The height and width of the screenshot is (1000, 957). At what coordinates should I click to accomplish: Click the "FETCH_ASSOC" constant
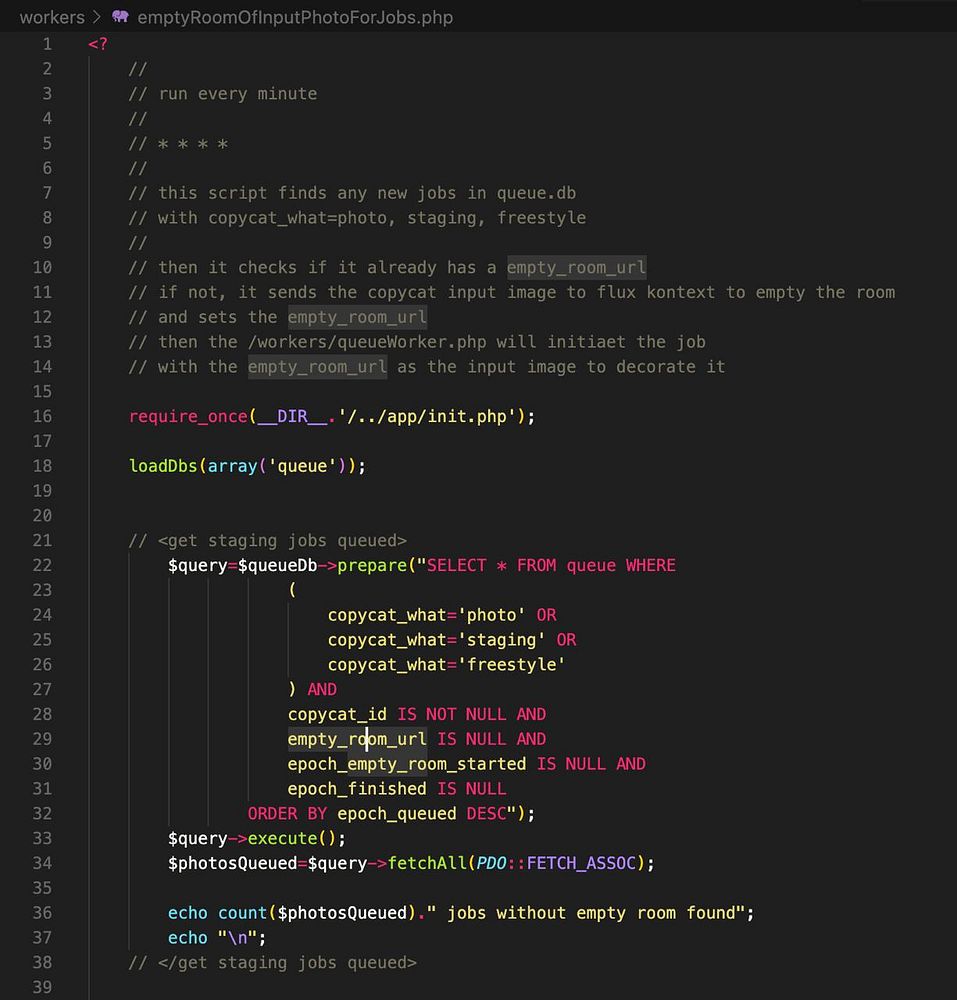click(x=581, y=864)
